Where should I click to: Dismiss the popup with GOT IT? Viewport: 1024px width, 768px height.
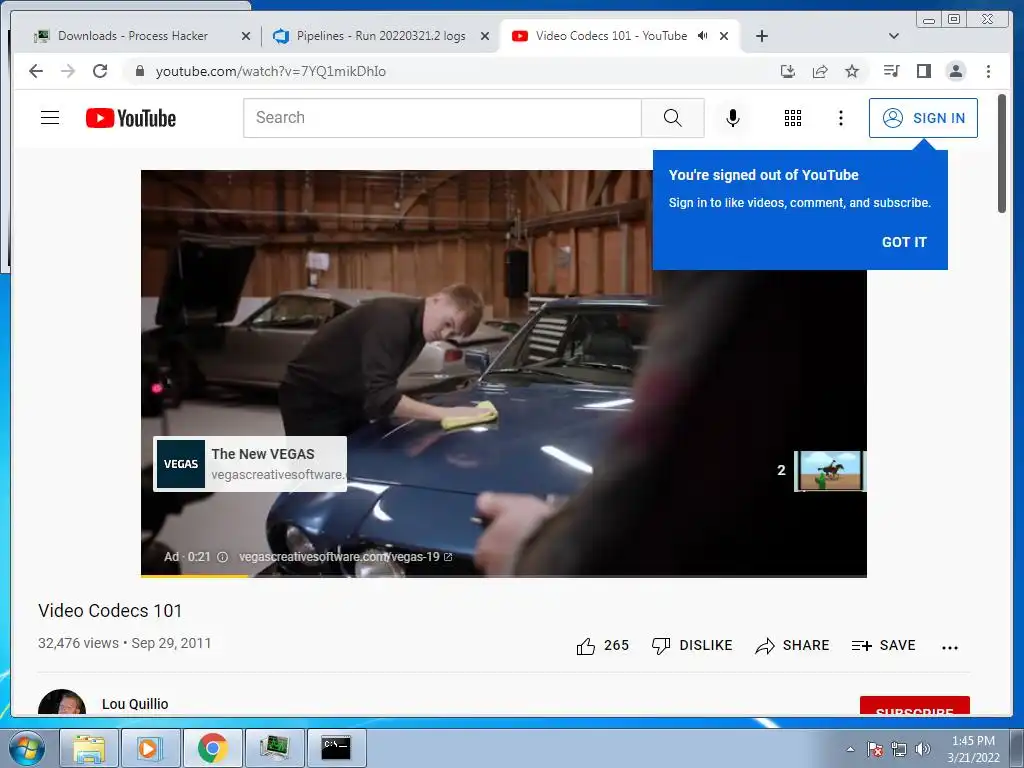click(904, 242)
